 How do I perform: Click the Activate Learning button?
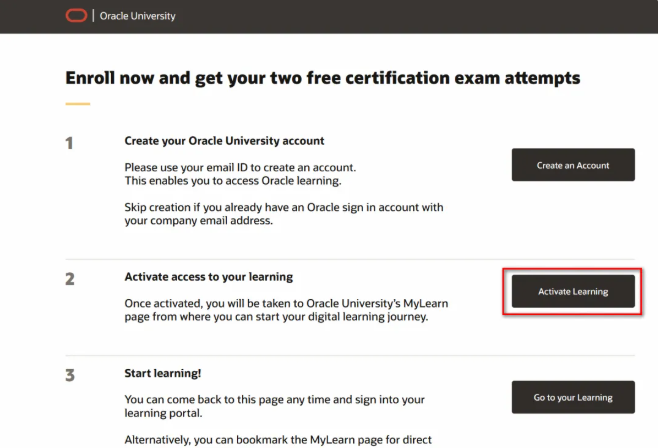573,291
